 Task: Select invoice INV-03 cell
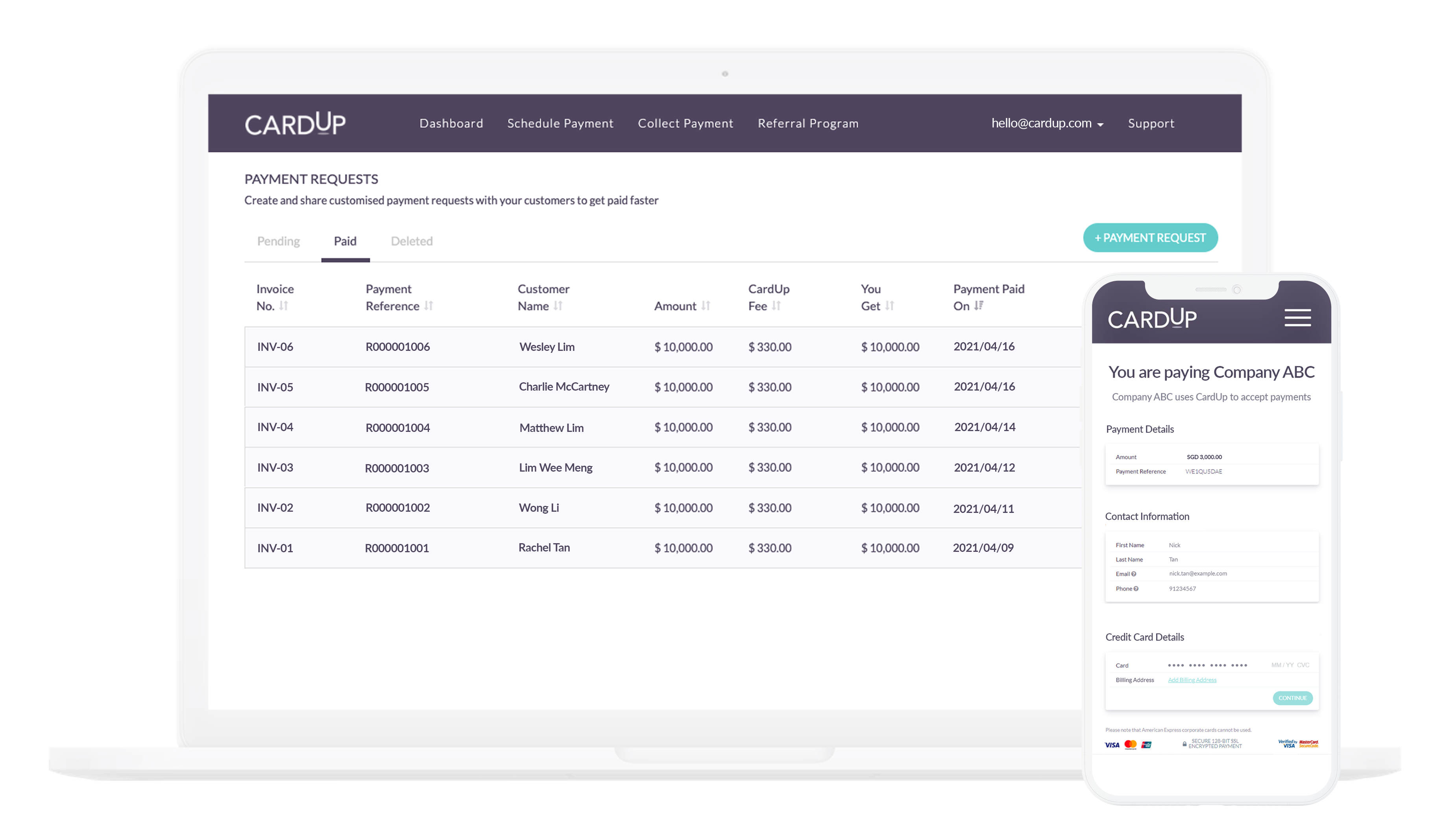[275, 467]
